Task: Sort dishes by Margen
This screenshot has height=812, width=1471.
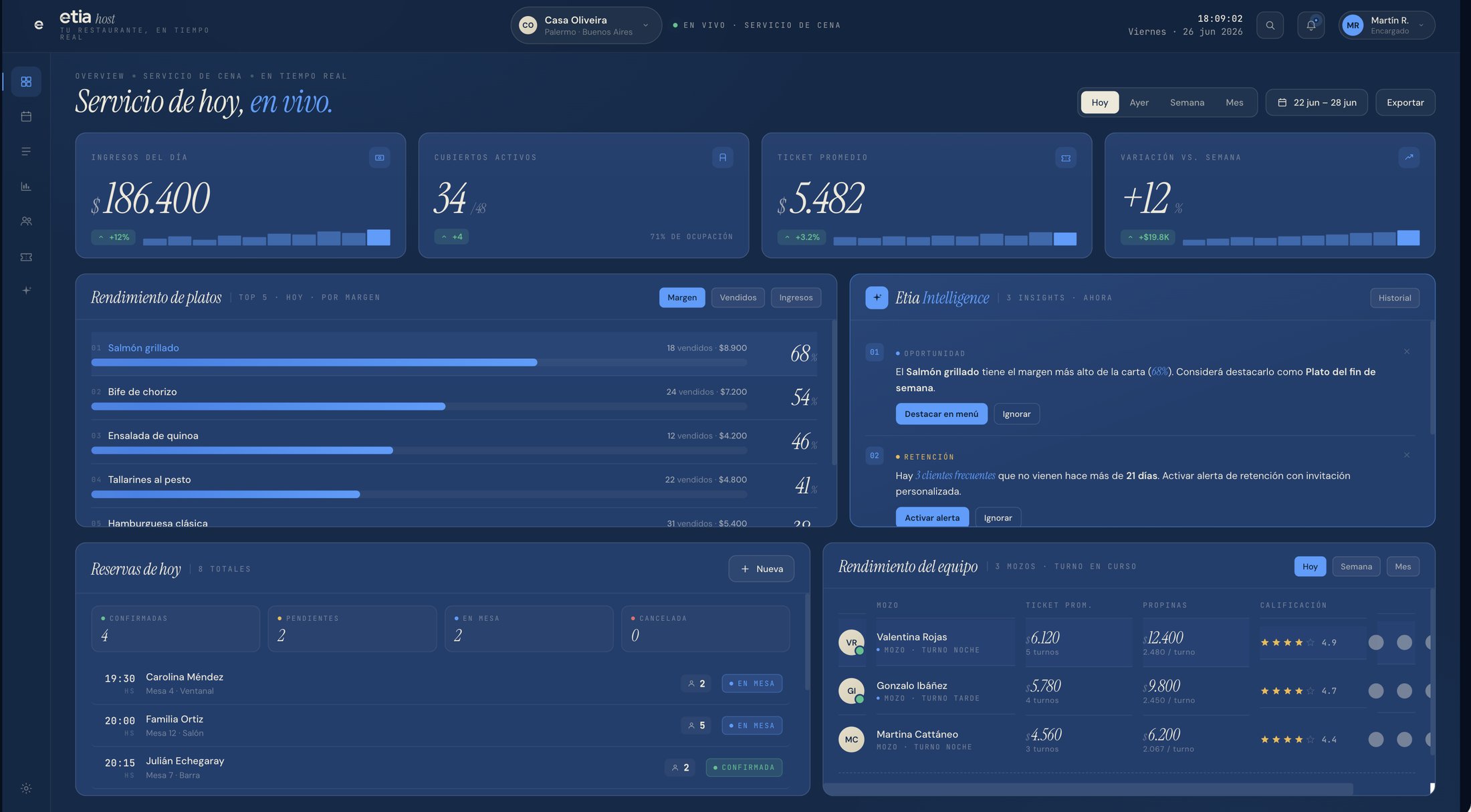Action: tap(682, 297)
